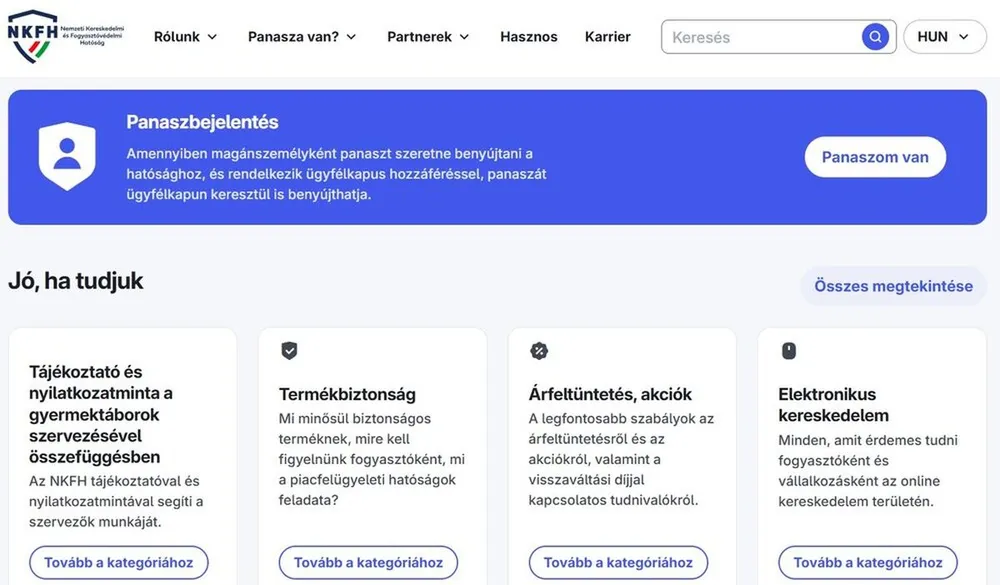Click the search magnifier icon
The image size is (1000, 585).
tap(874, 36)
